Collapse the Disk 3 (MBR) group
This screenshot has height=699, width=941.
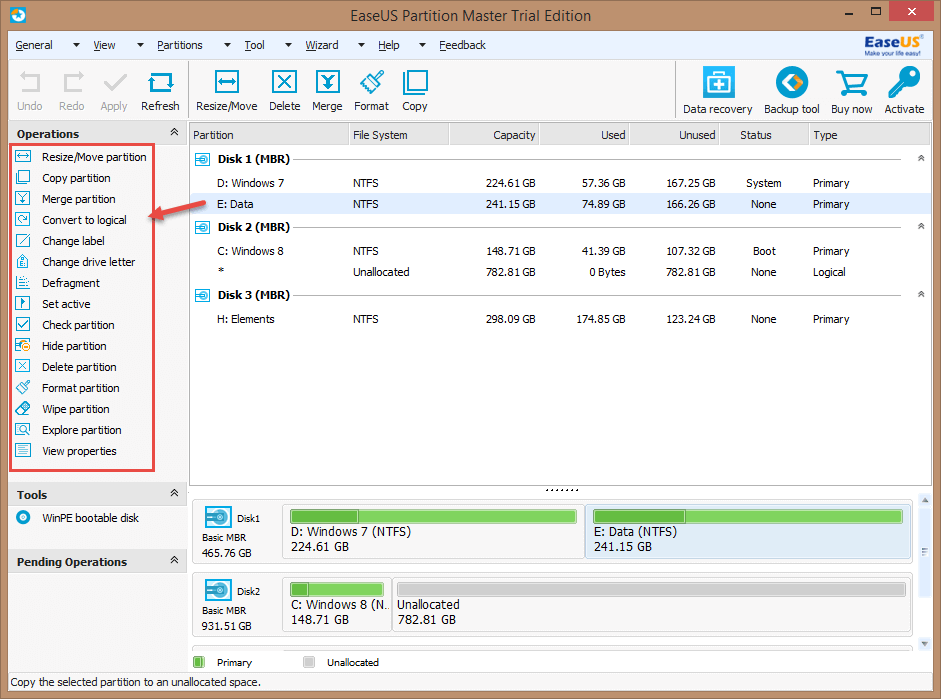pyautogui.click(x=921, y=295)
